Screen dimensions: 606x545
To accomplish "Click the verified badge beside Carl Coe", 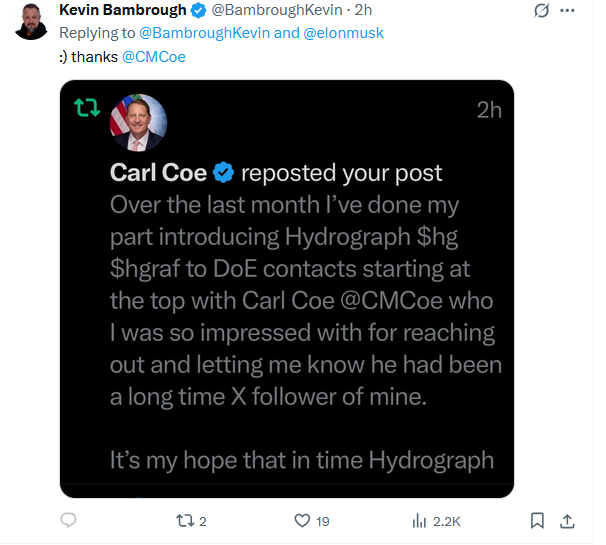I will click(224, 173).
